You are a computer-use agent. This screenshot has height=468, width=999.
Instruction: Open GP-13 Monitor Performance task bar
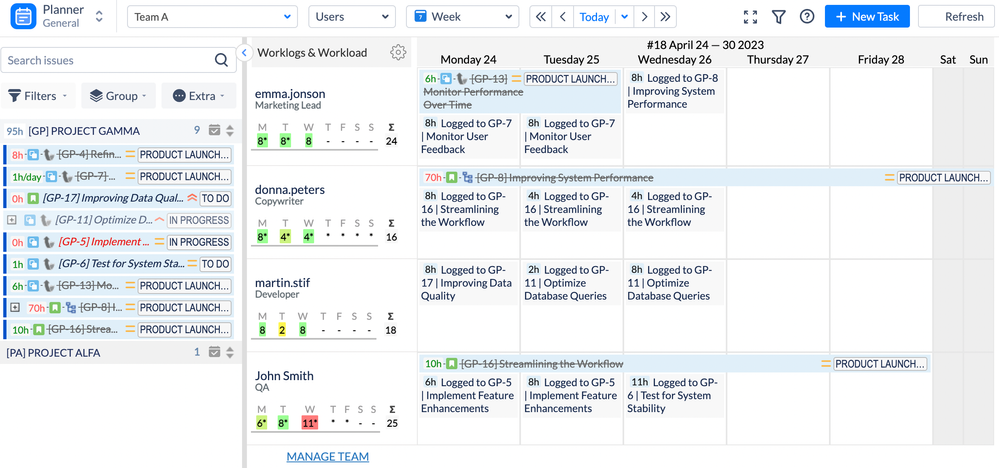520,92
